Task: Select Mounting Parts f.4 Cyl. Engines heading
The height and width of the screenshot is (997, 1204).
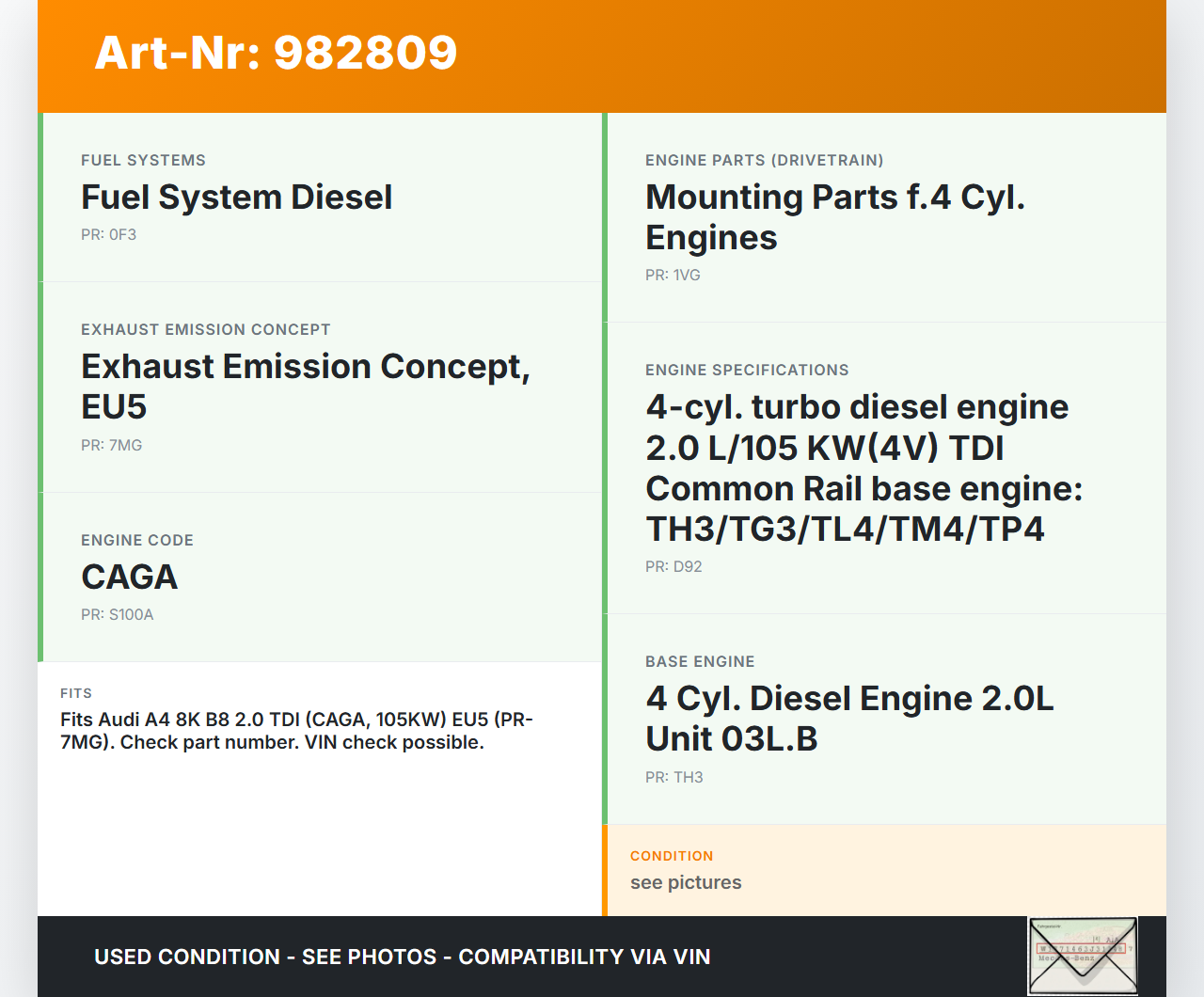Action: [x=834, y=217]
